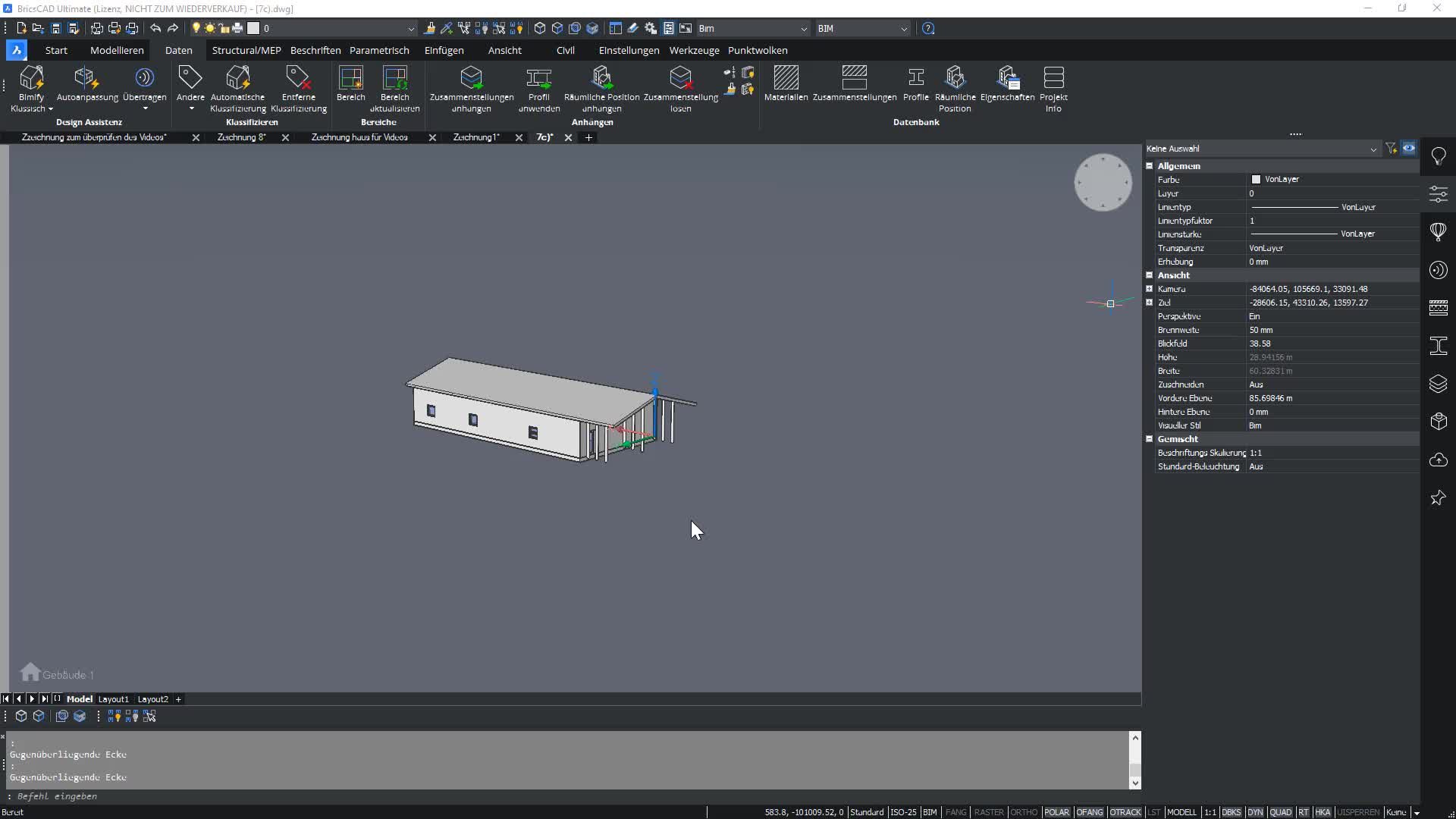Open the cloud upload side panel
Viewport: 1456px width, 819px height.
coord(1438,460)
